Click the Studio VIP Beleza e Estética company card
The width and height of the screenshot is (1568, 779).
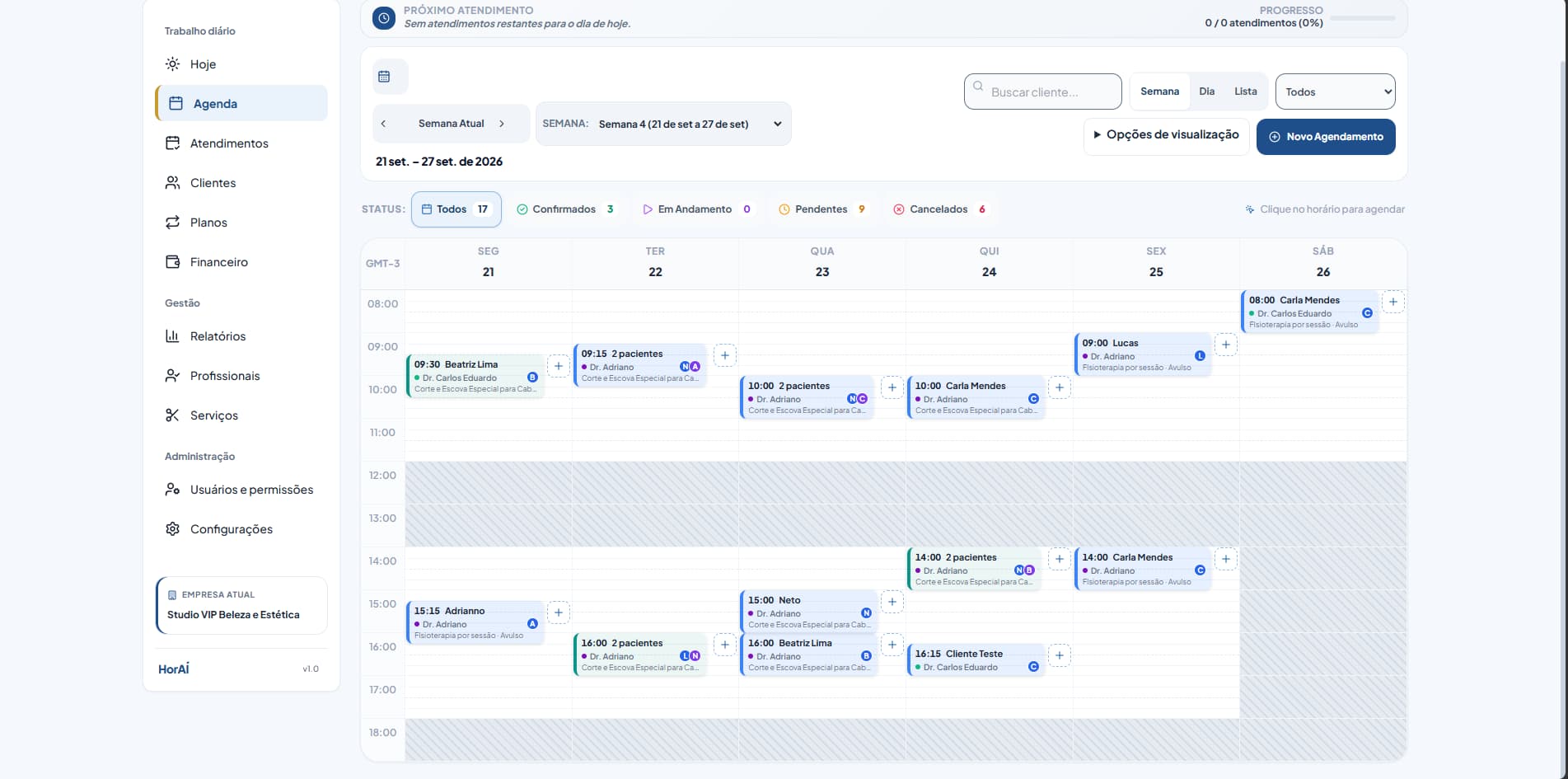pos(241,605)
